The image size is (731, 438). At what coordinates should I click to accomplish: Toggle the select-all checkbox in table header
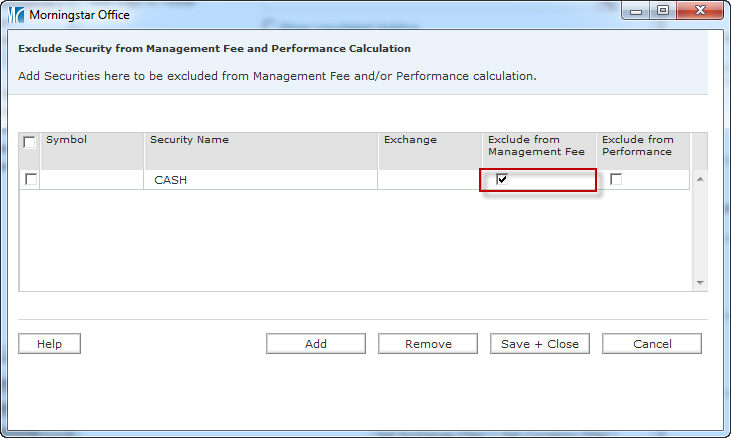point(30,142)
